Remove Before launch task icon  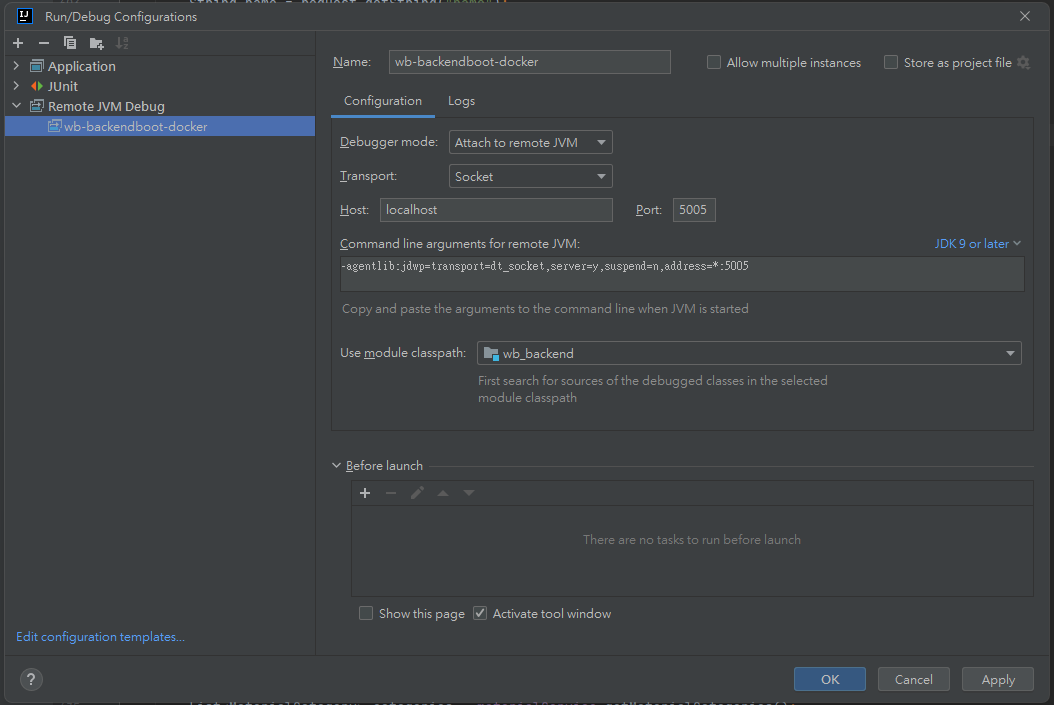(x=391, y=493)
